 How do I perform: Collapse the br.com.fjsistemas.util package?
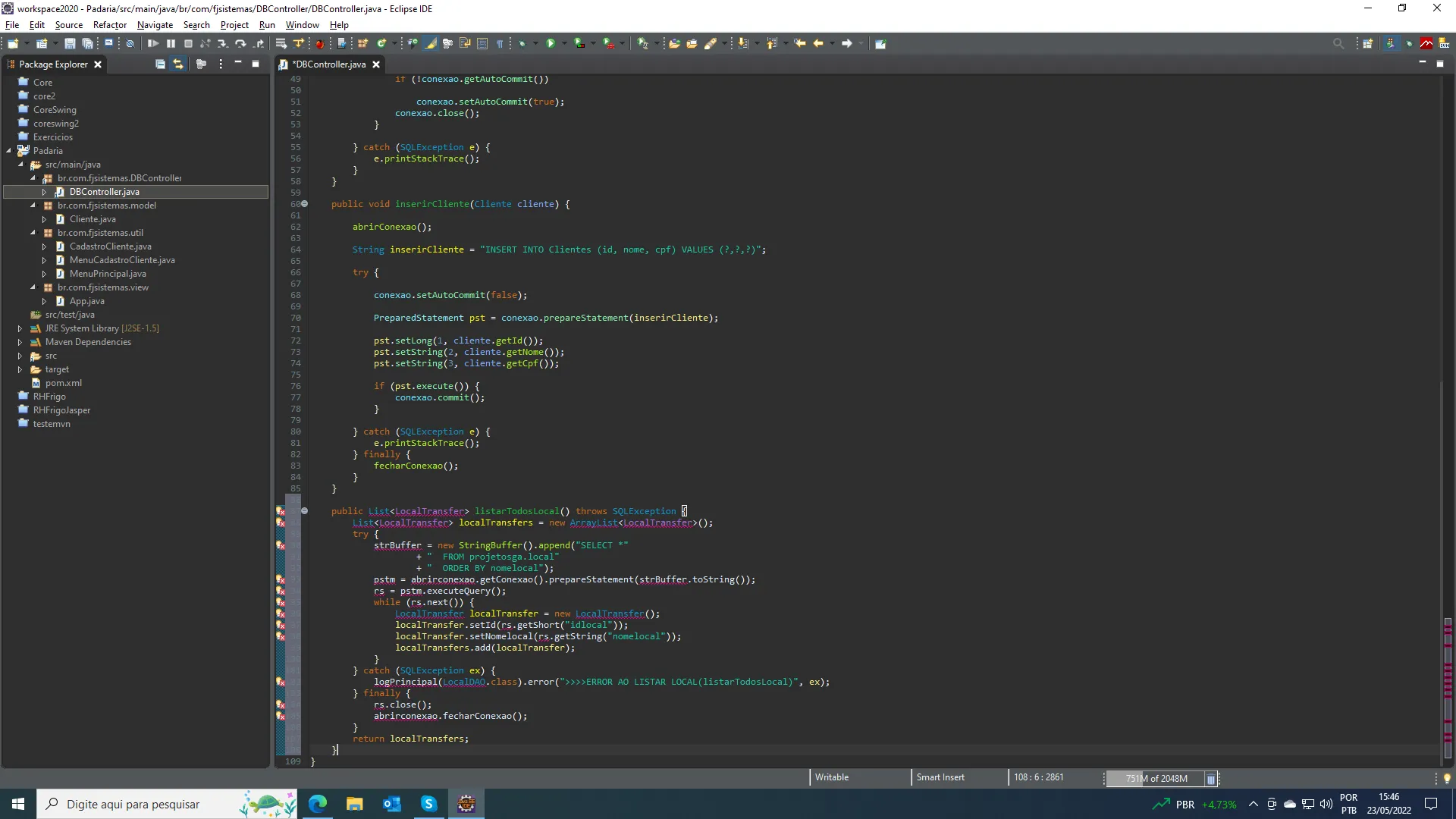pos(33,233)
